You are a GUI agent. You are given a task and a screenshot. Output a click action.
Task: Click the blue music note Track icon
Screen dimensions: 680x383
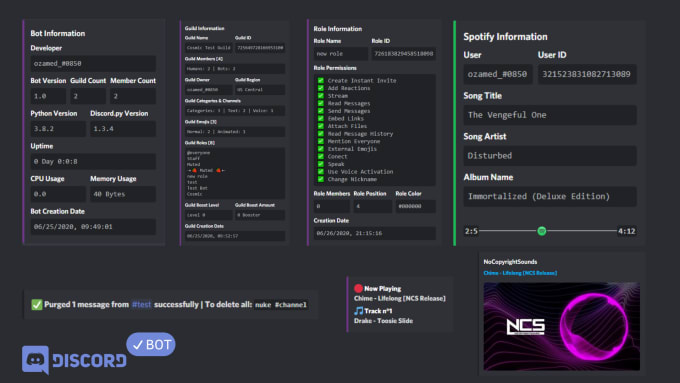pyautogui.click(x=358, y=311)
